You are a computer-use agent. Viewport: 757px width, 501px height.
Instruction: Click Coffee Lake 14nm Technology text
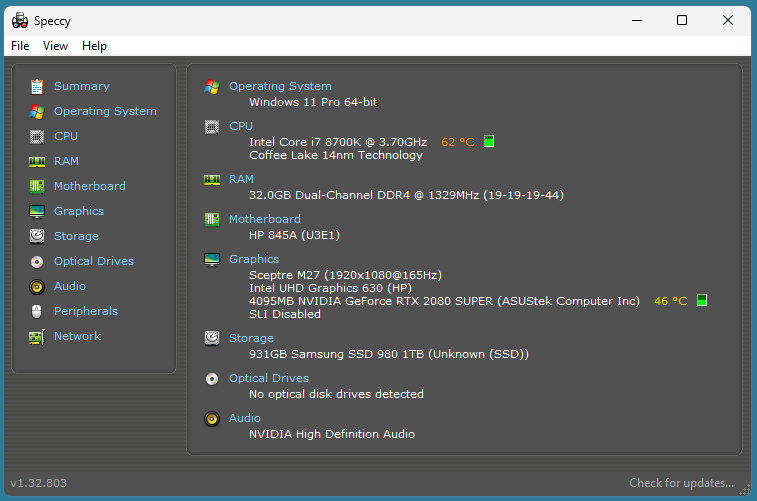pyautogui.click(x=336, y=155)
